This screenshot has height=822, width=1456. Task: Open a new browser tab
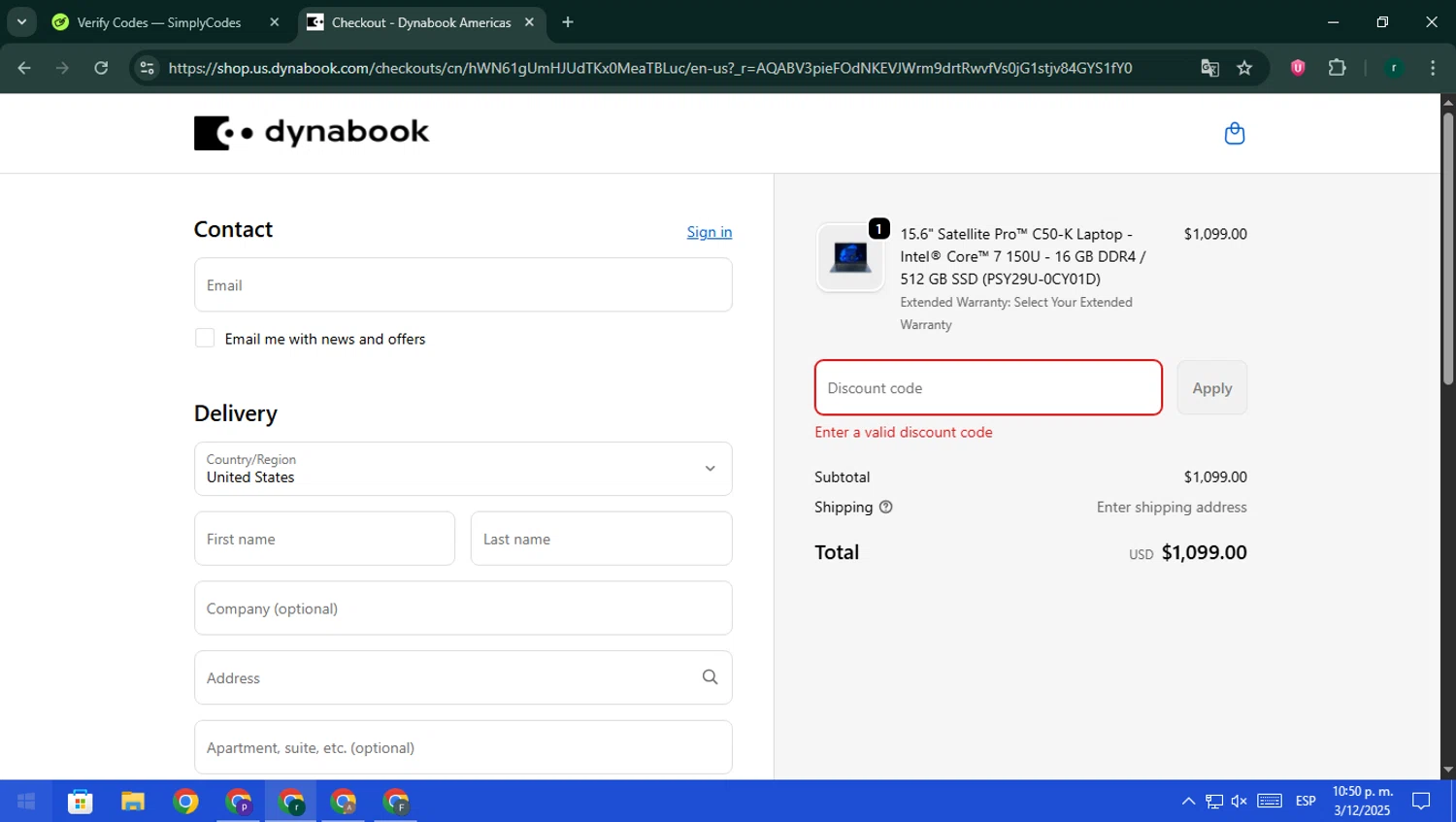568,22
